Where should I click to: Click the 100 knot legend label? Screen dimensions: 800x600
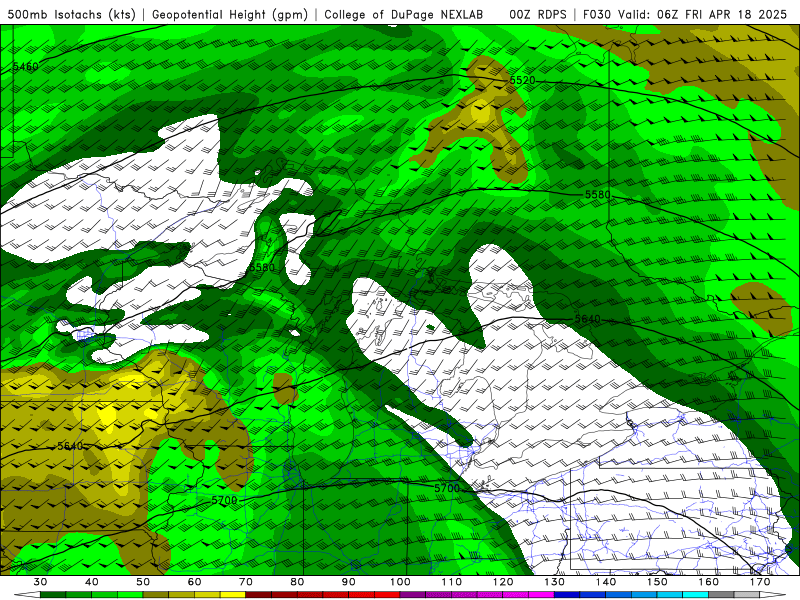(400, 582)
